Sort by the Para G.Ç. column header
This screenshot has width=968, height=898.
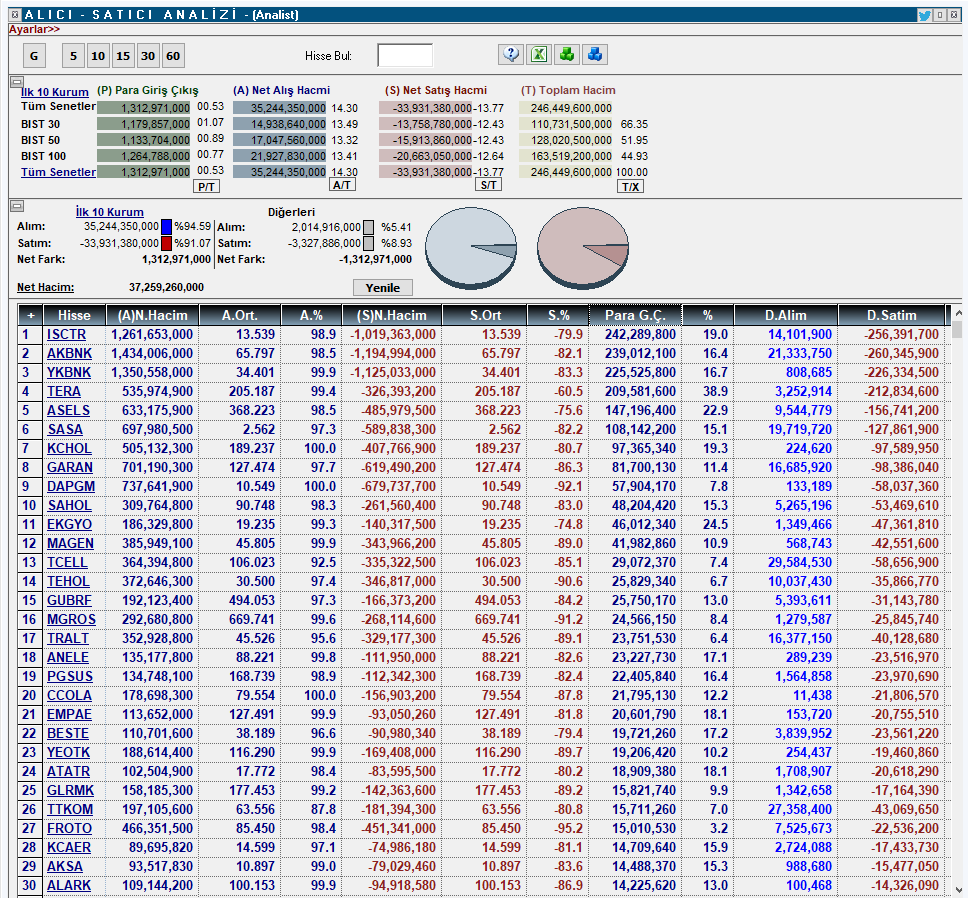tap(635, 315)
